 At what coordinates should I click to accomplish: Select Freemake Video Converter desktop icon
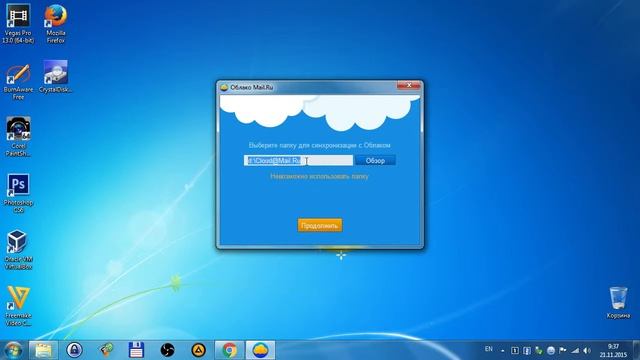tap(18, 306)
